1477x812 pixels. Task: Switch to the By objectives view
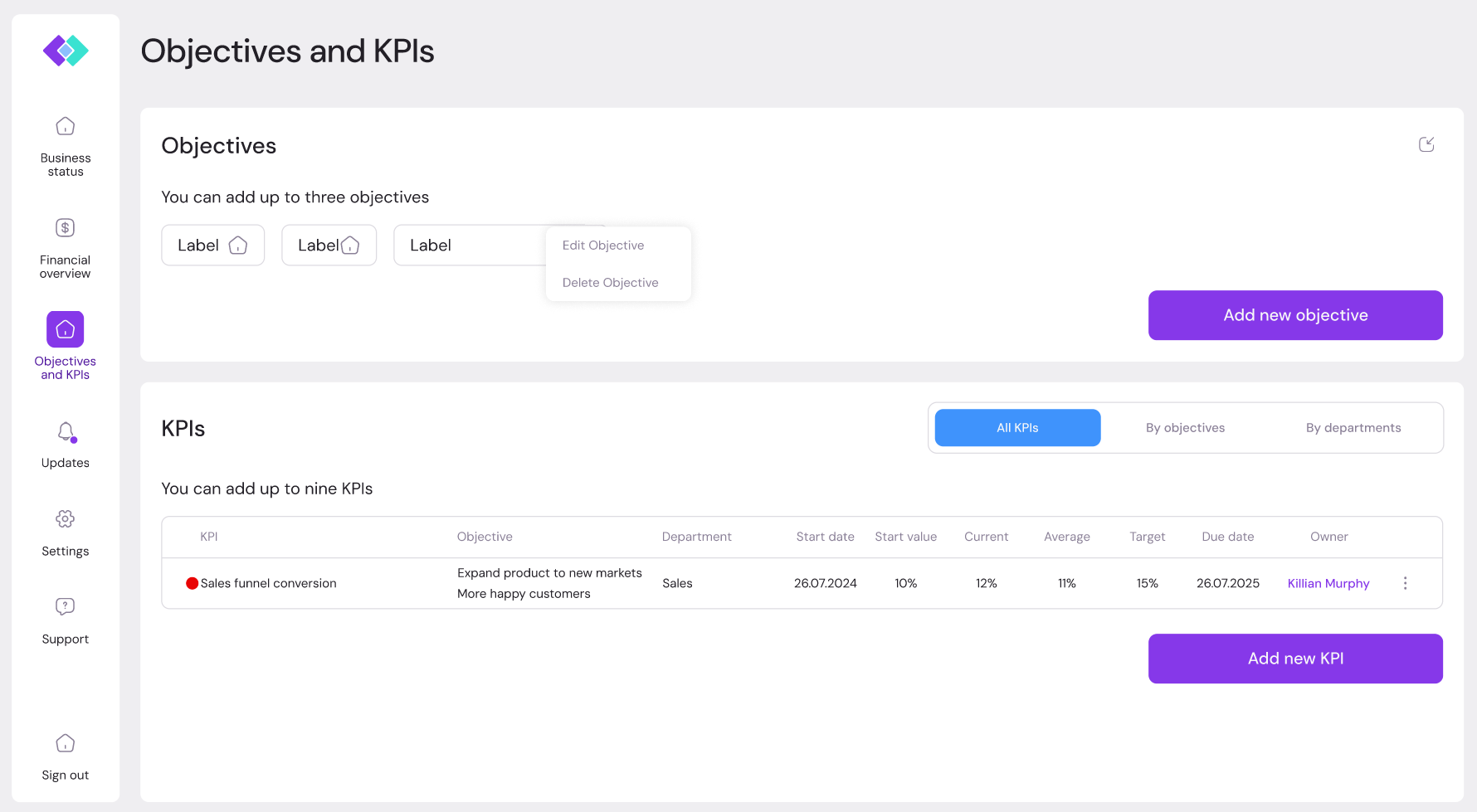click(x=1185, y=428)
